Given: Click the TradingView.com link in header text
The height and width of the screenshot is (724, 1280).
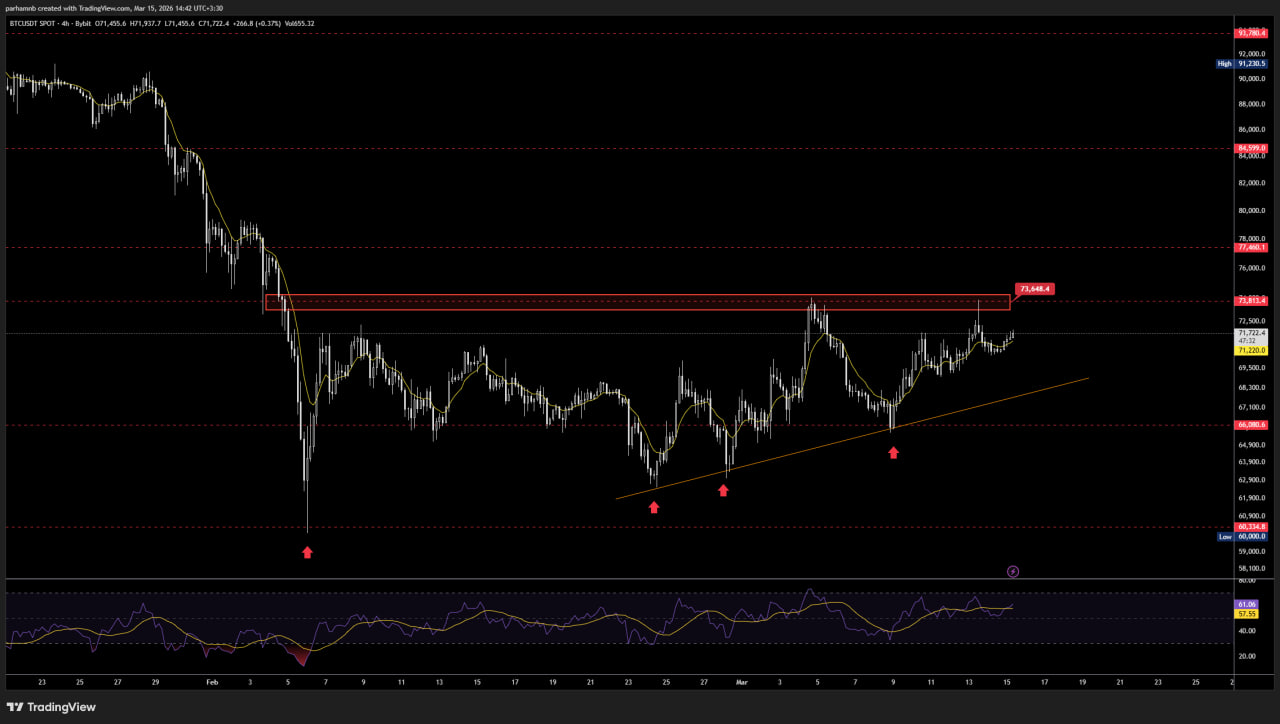Looking at the screenshot, I should click(x=106, y=8).
